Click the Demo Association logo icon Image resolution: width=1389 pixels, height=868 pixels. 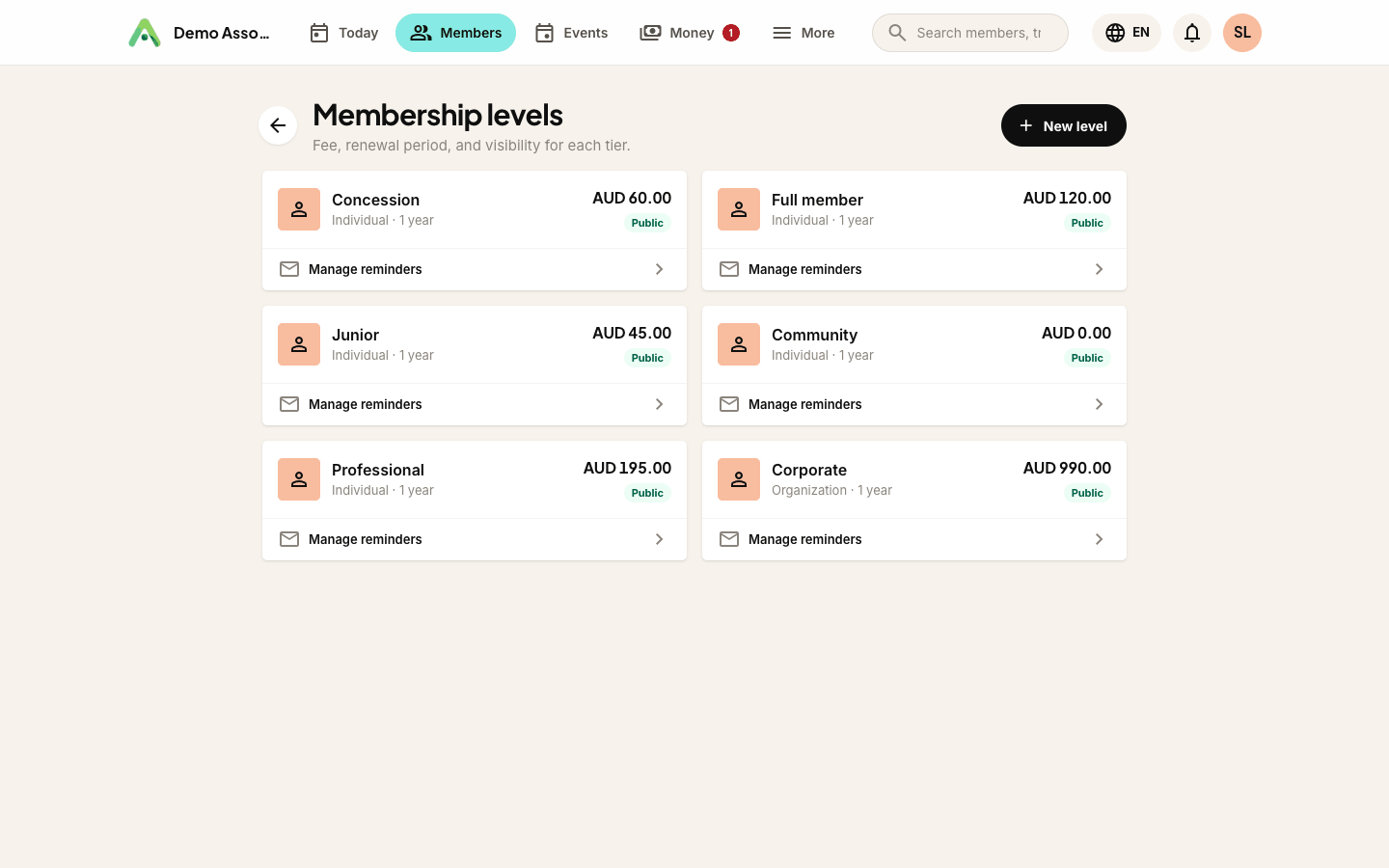[145, 33]
